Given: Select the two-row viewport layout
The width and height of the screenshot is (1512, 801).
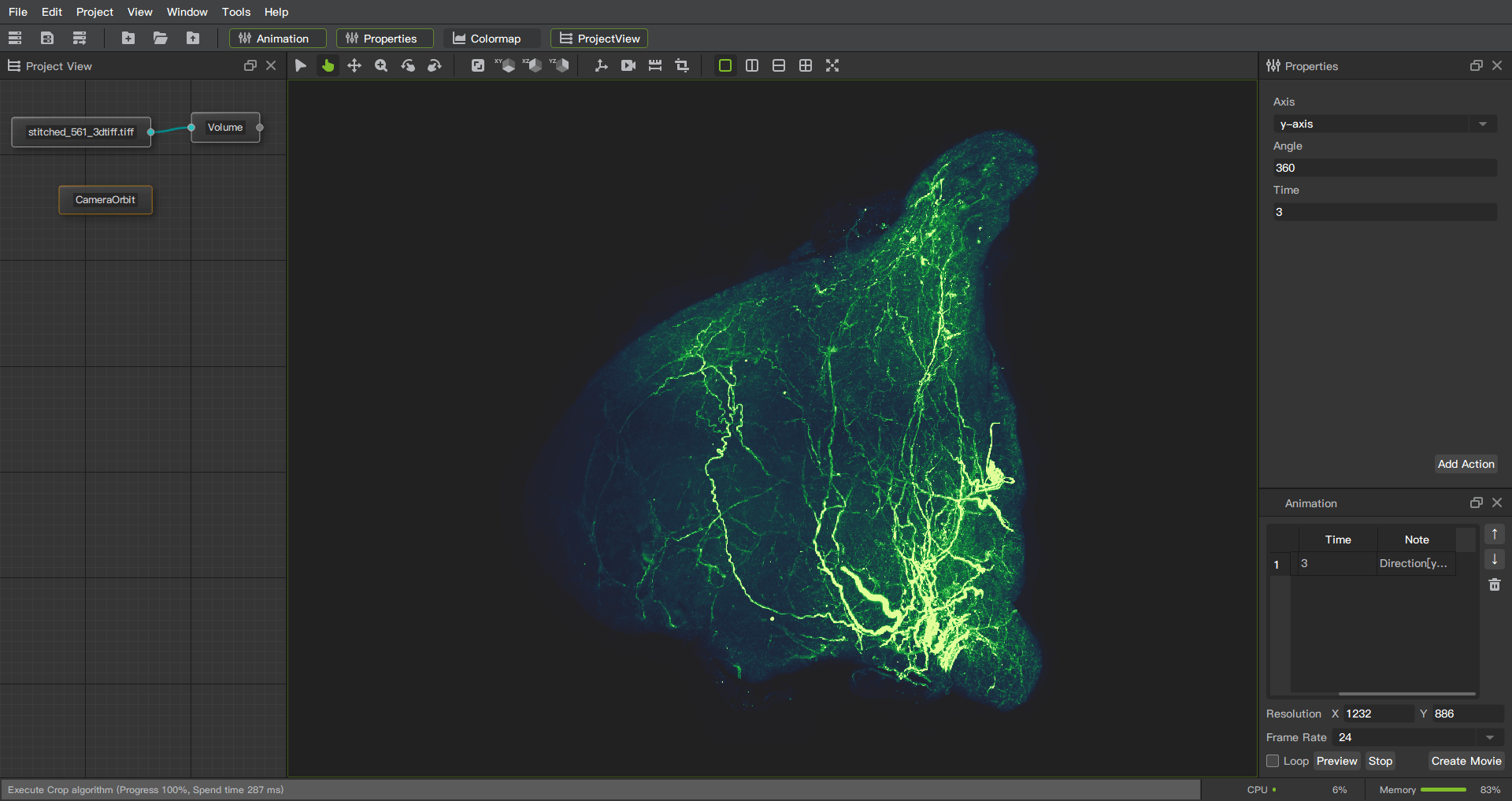Looking at the screenshot, I should (779, 65).
